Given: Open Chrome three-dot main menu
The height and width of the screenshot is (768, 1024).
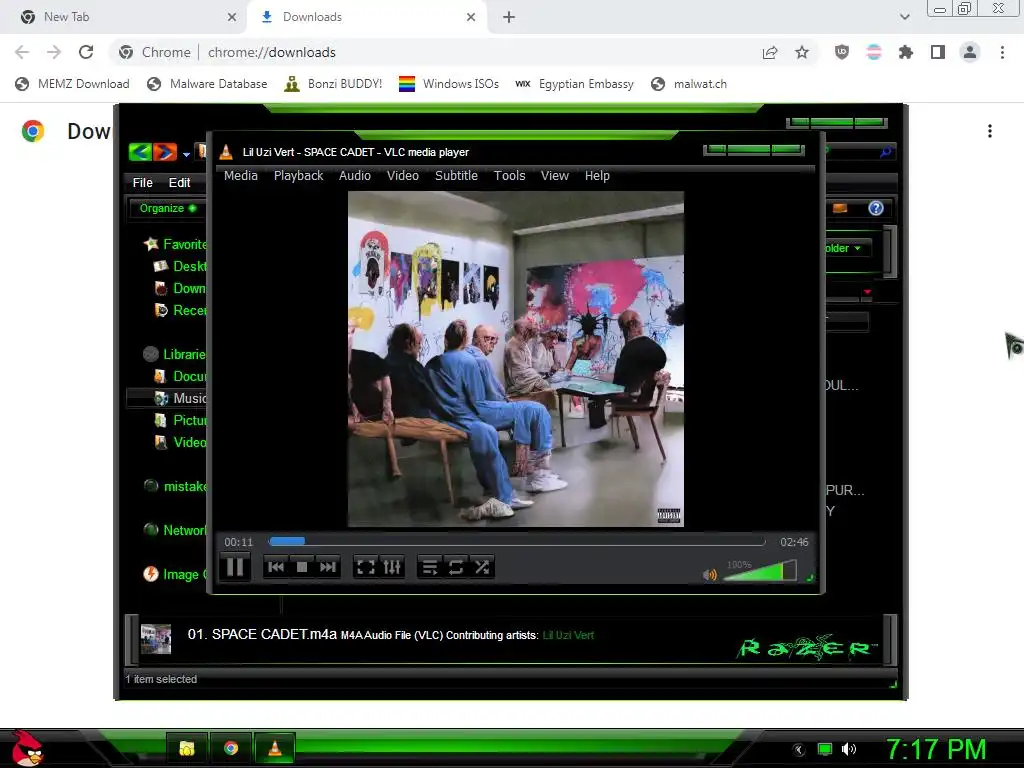Looking at the screenshot, I should click(x=1002, y=52).
